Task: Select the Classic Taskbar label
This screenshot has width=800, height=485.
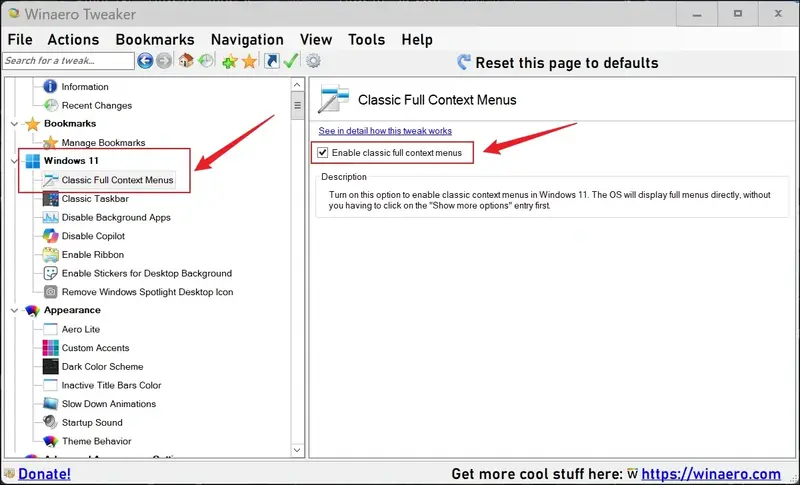Action: click(x=95, y=199)
